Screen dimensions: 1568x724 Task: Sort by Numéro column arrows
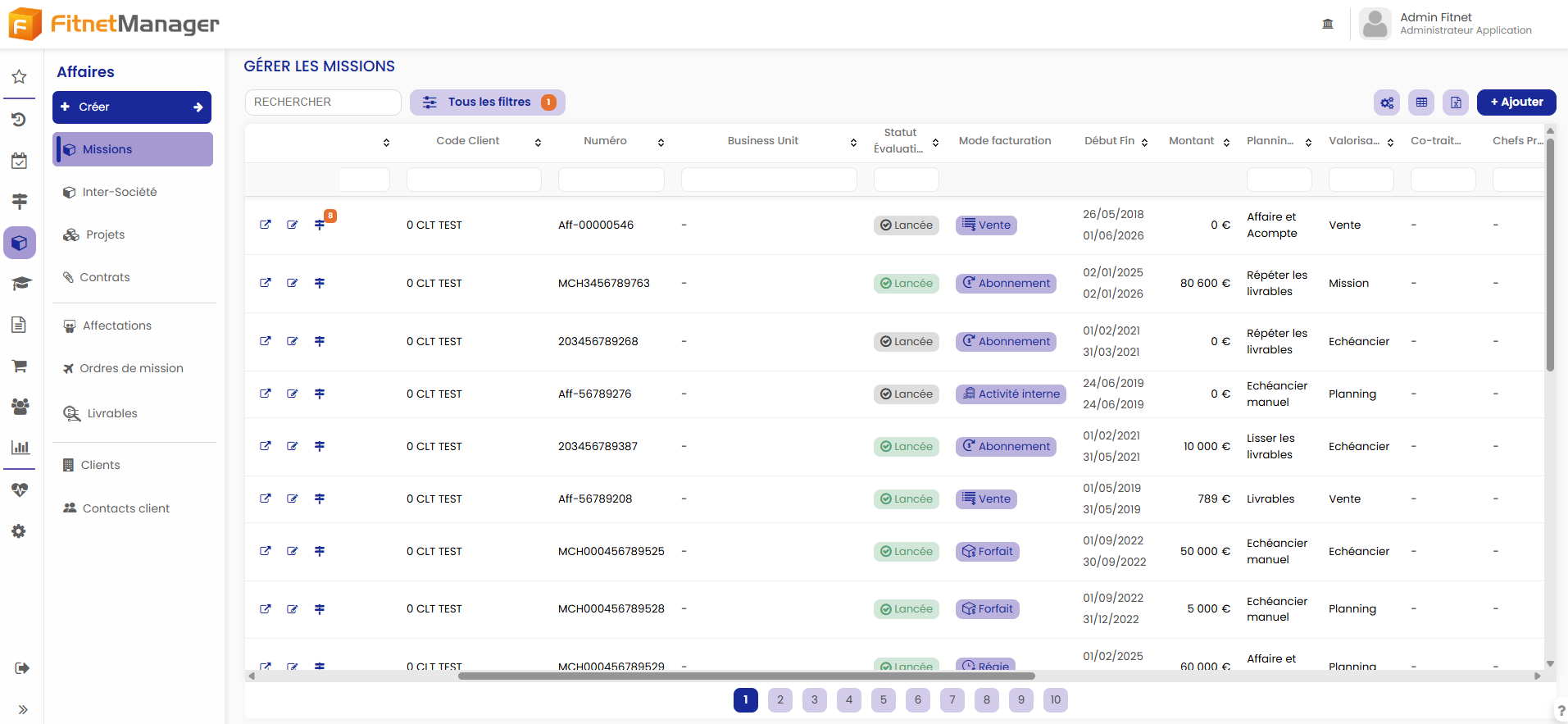point(661,143)
